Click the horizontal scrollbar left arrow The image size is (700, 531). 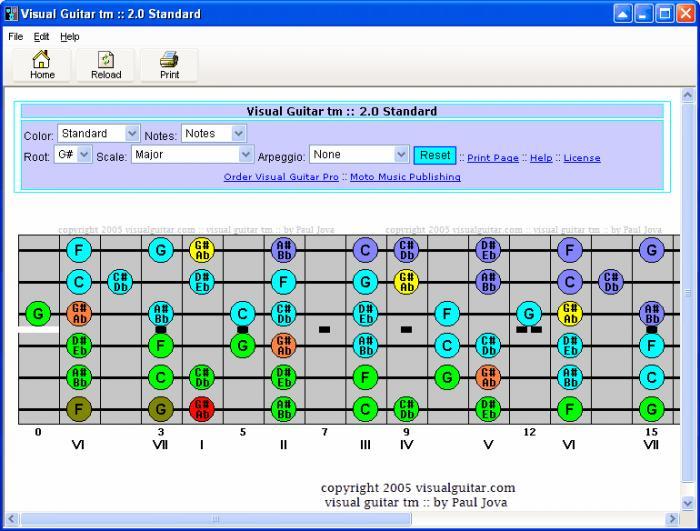pyautogui.click(x=12, y=518)
